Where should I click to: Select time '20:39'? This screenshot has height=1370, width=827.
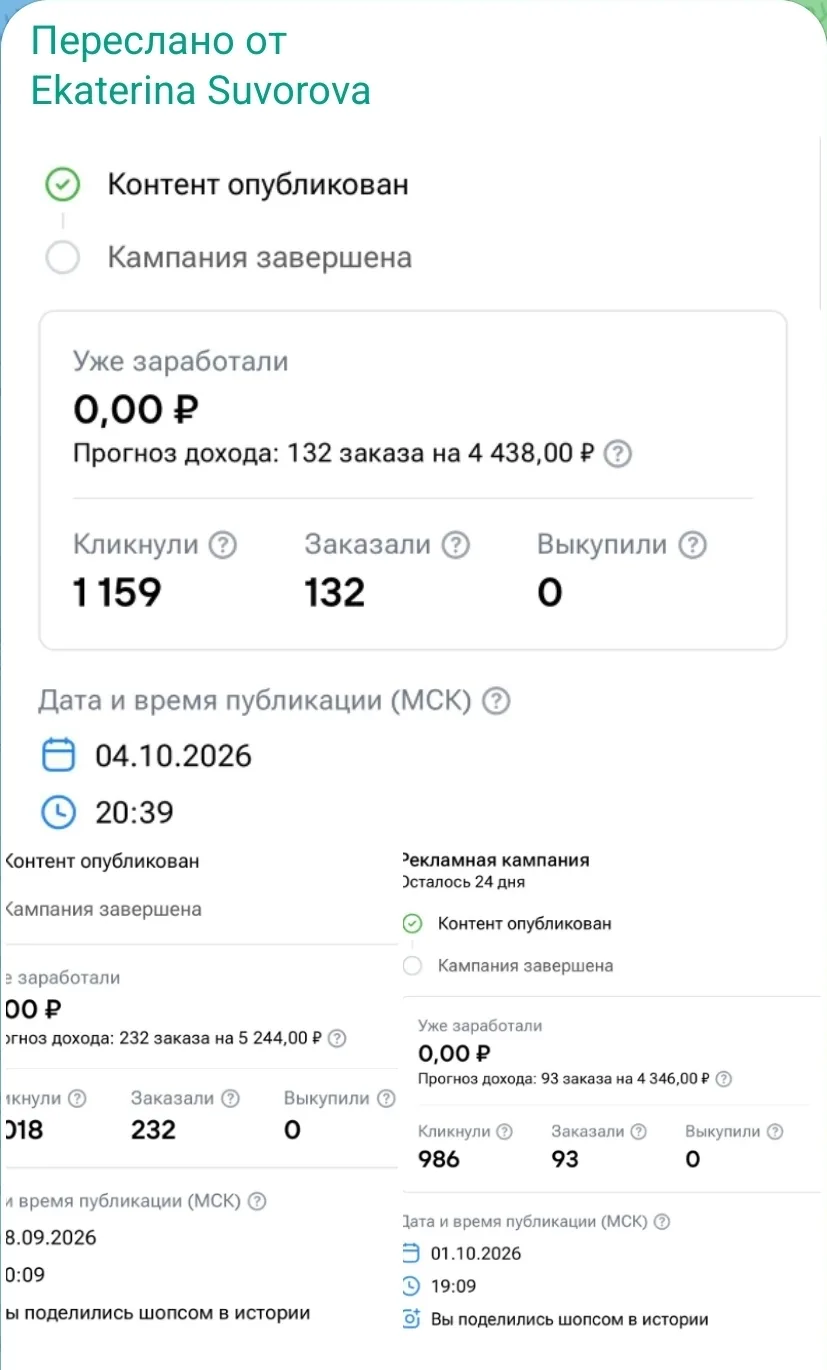(x=135, y=812)
